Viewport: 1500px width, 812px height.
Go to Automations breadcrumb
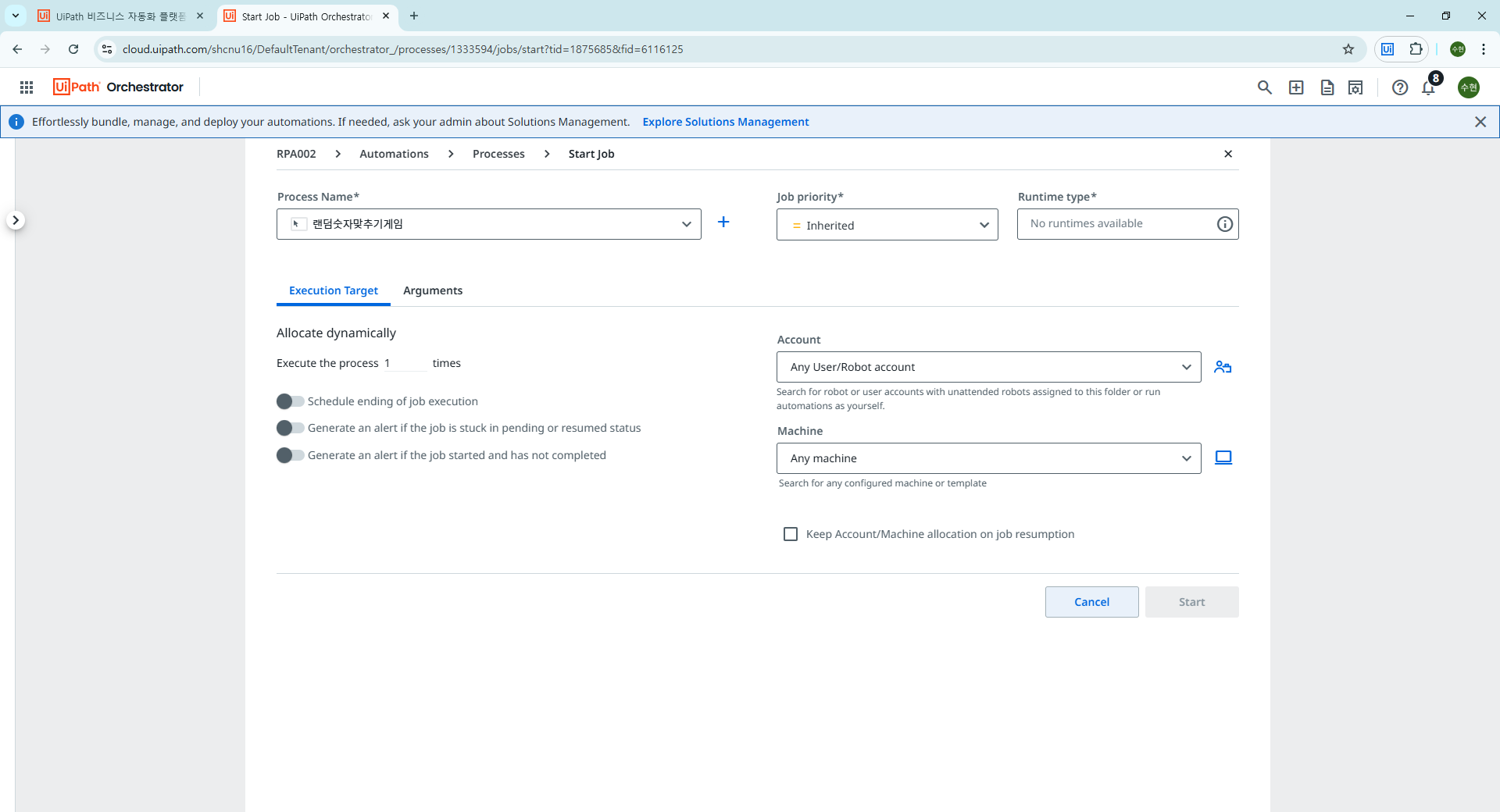point(394,154)
